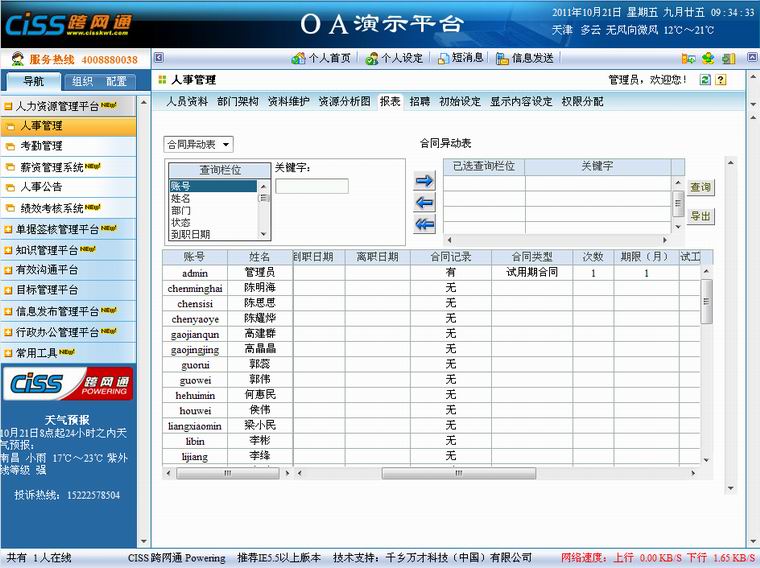
Task: Click the 关键字 keyword input field
Action: pyautogui.click(x=312, y=186)
